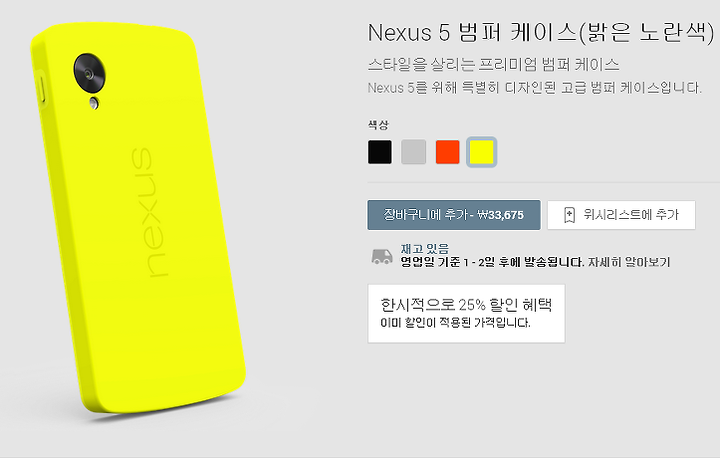720x458 pixels.
Task: Click the 스타일을 살리는 프리미엄 범퍼 케이스 subtitle
Action: point(493,64)
